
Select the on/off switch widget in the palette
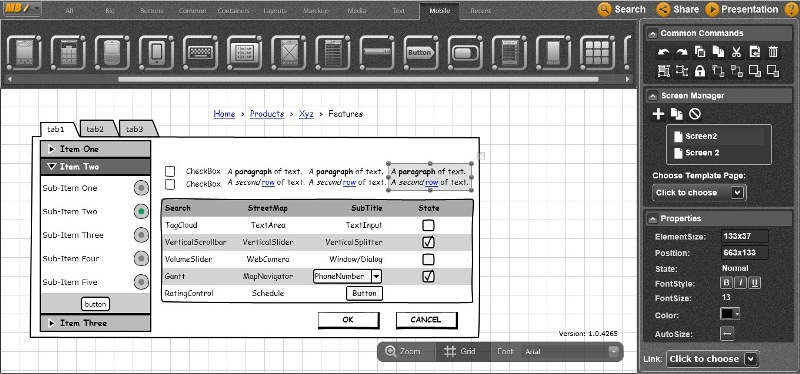(465, 53)
